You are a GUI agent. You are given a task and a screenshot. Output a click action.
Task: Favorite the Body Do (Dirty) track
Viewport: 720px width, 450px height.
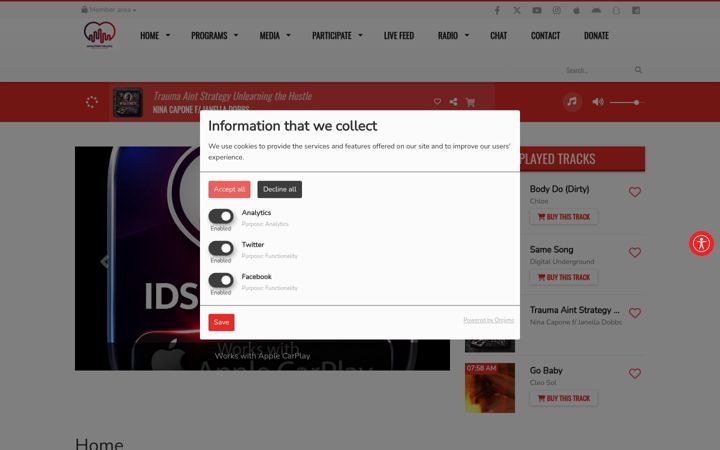[x=635, y=192]
